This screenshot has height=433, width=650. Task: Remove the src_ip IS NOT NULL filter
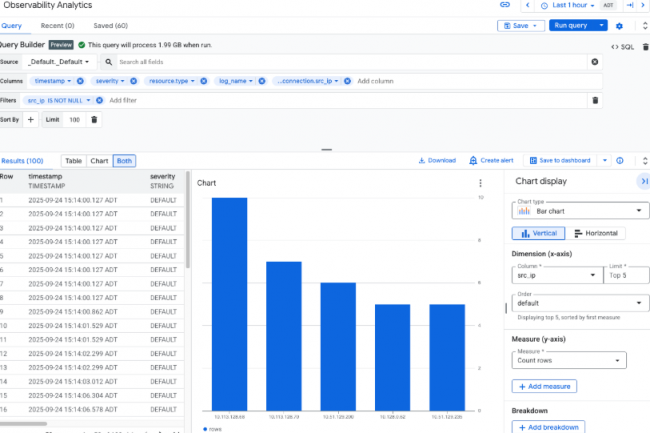[100, 100]
